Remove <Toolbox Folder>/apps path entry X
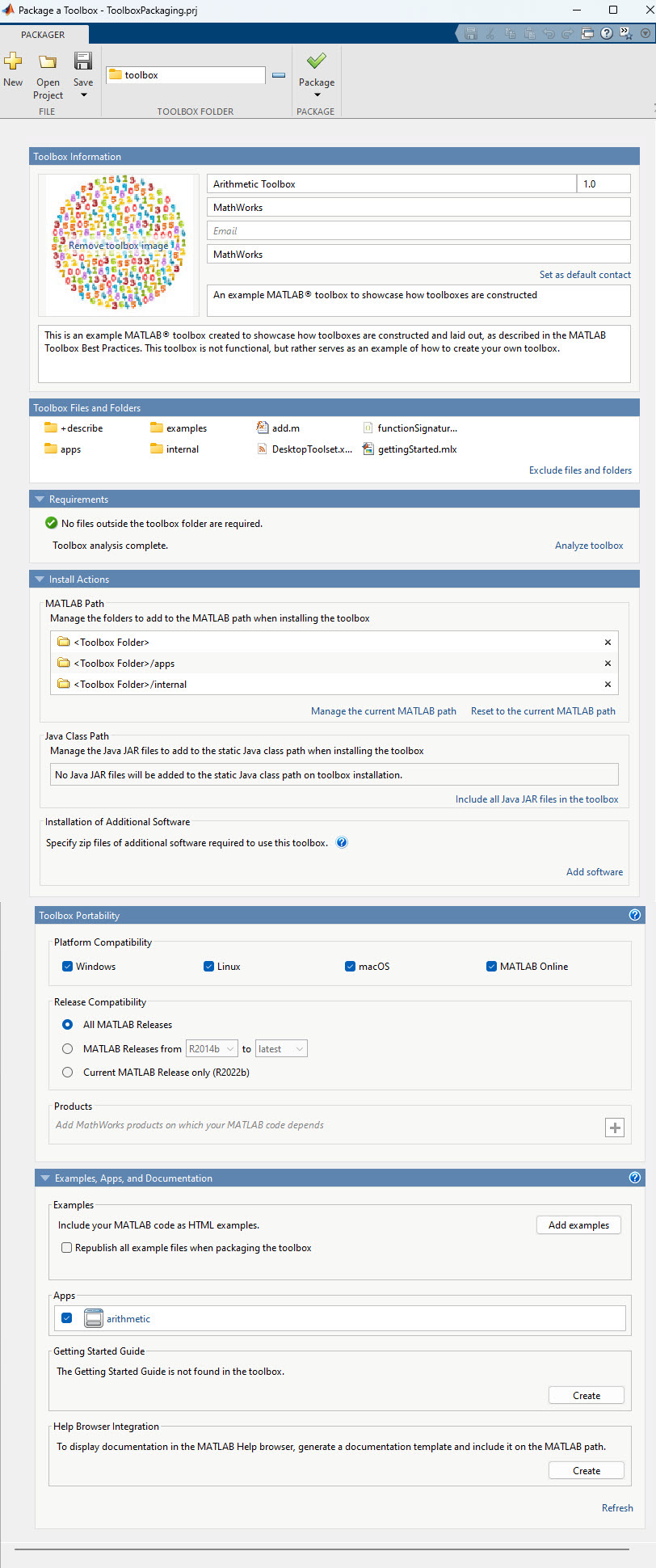The width and height of the screenshot is (656, 1568). pos(608,664)
